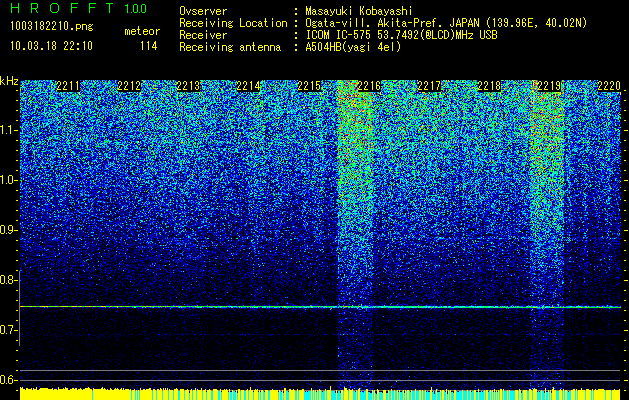Click the 2217 time marker

coord(429,86)
